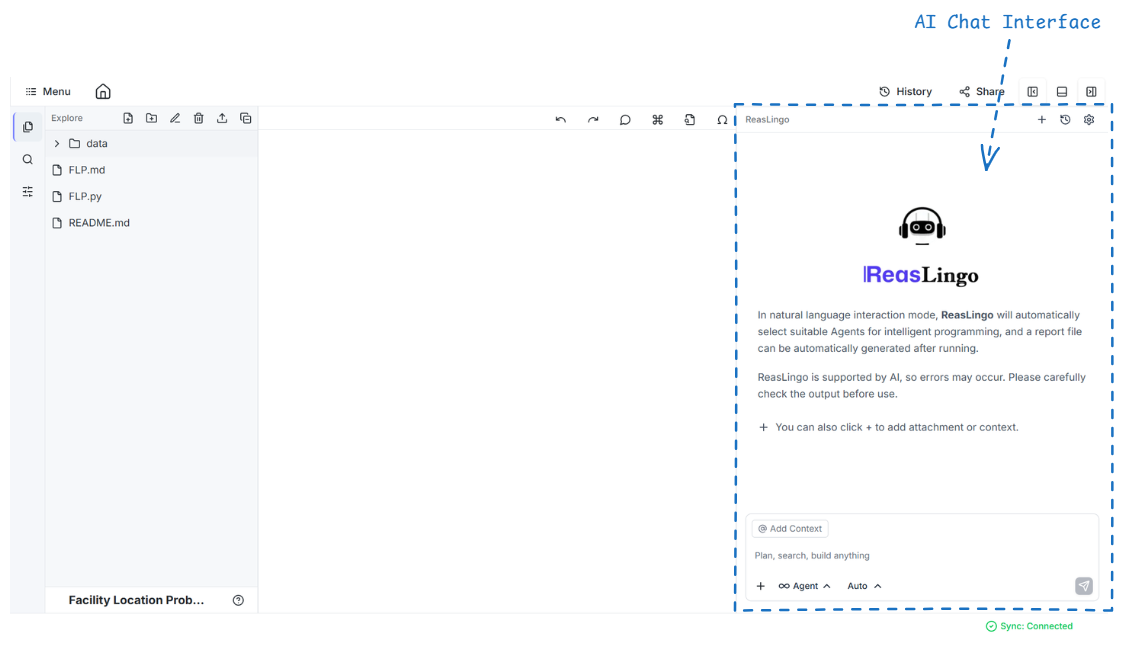Delete selected item with trash icon
1122x648 pixels.
click(x=199, y=118)
